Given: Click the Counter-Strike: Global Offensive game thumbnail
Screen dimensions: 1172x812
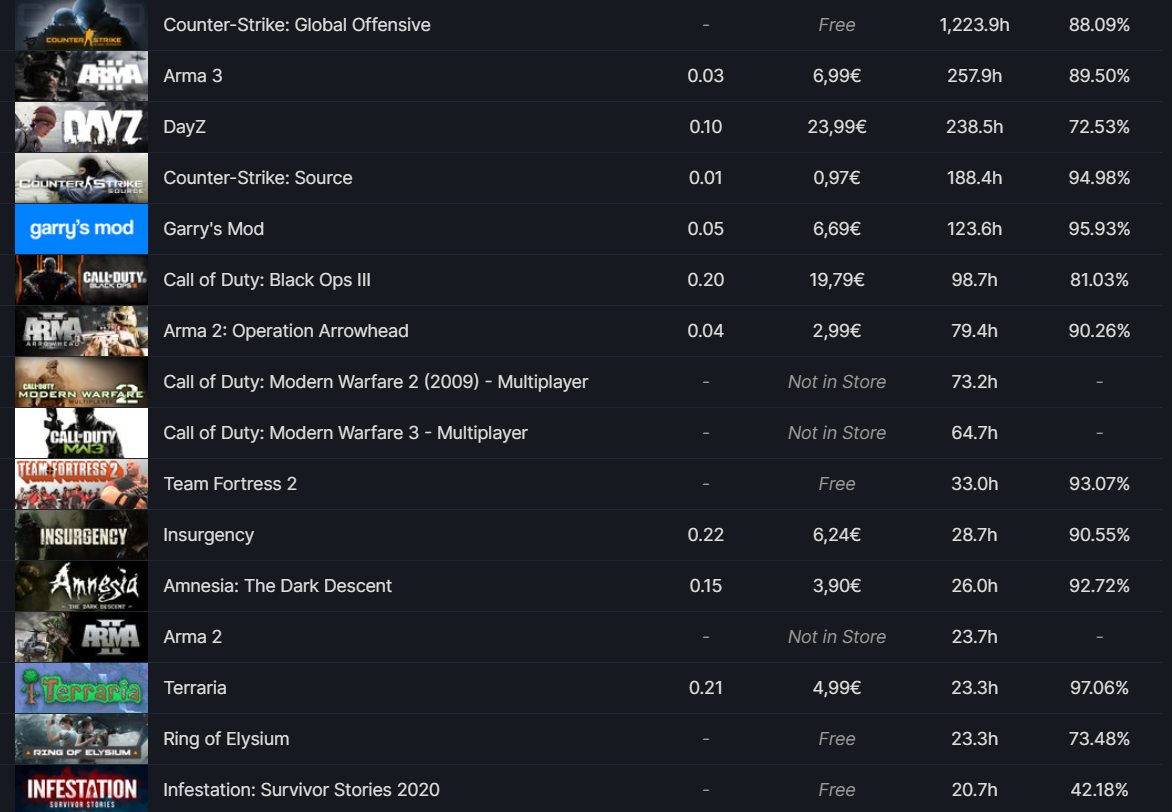Looking at the screenshot, I should click(81, 25).
